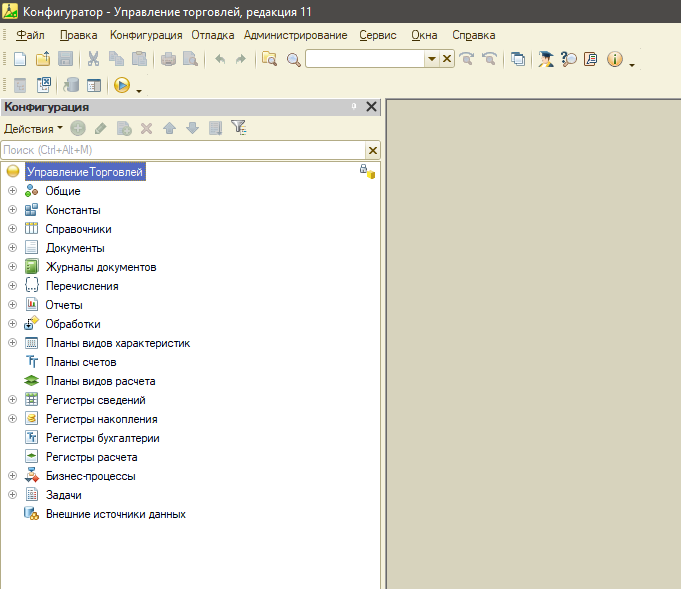
Task: Click the help contents icon
Action: click(x=591, y=59)
